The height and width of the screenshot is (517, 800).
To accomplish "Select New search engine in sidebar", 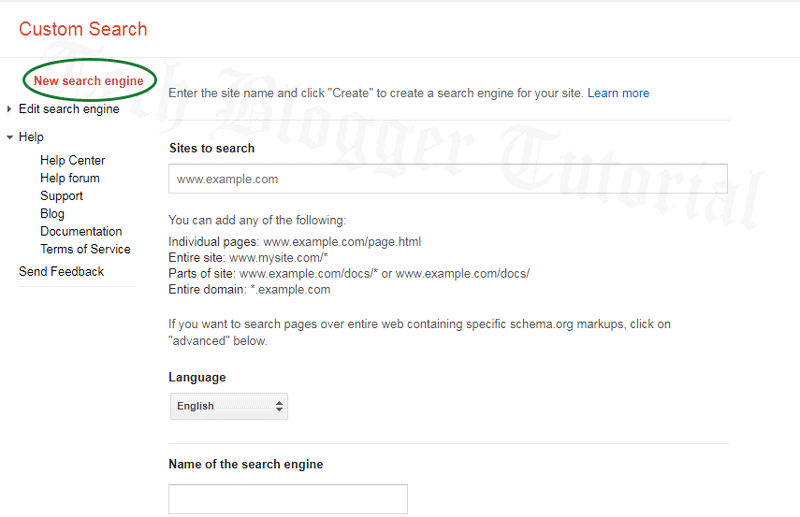I will pos(89,81).
